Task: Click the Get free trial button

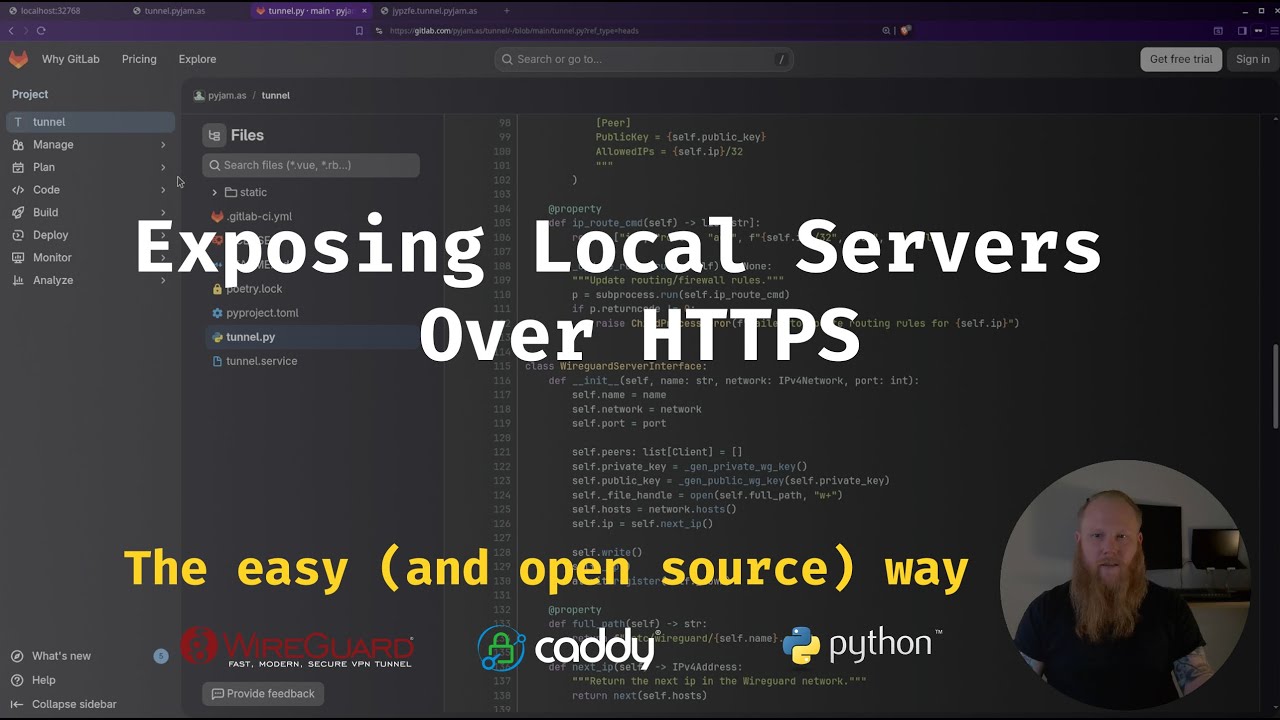Action: click(x=1181, y=59)
